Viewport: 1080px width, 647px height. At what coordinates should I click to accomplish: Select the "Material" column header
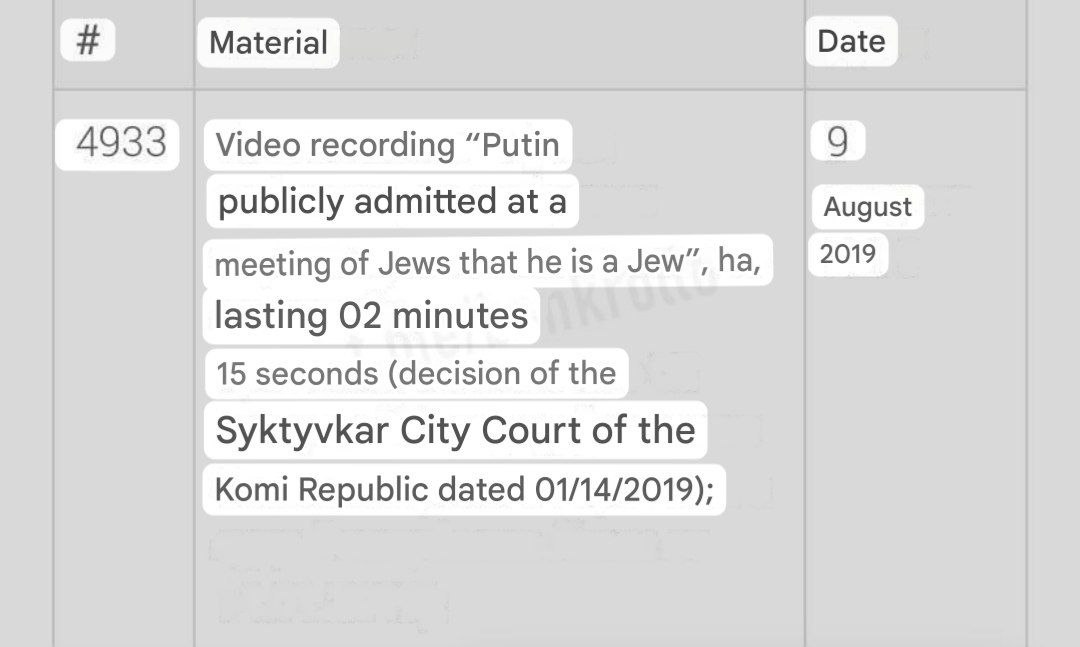[268, 43]
